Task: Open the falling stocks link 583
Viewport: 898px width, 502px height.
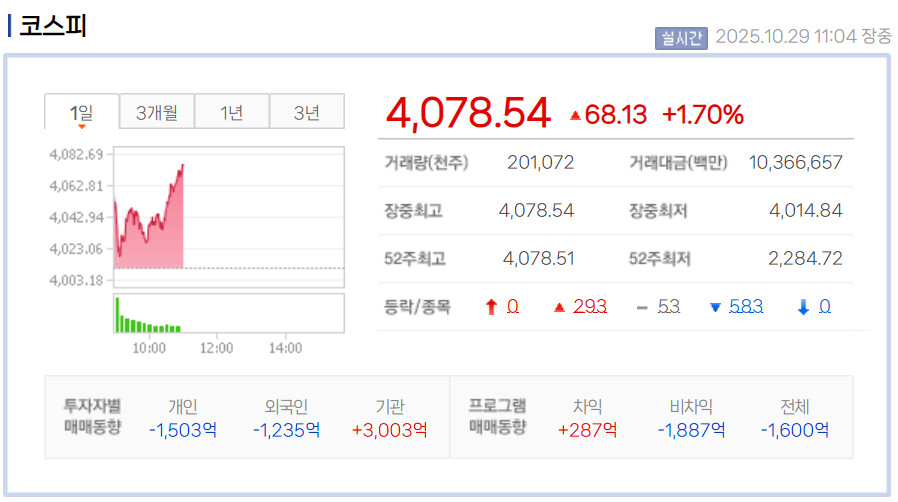Action: point(746,307)
